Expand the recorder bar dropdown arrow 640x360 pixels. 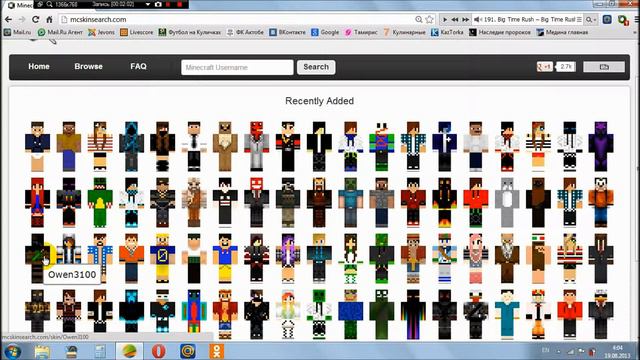coord(148,4)
